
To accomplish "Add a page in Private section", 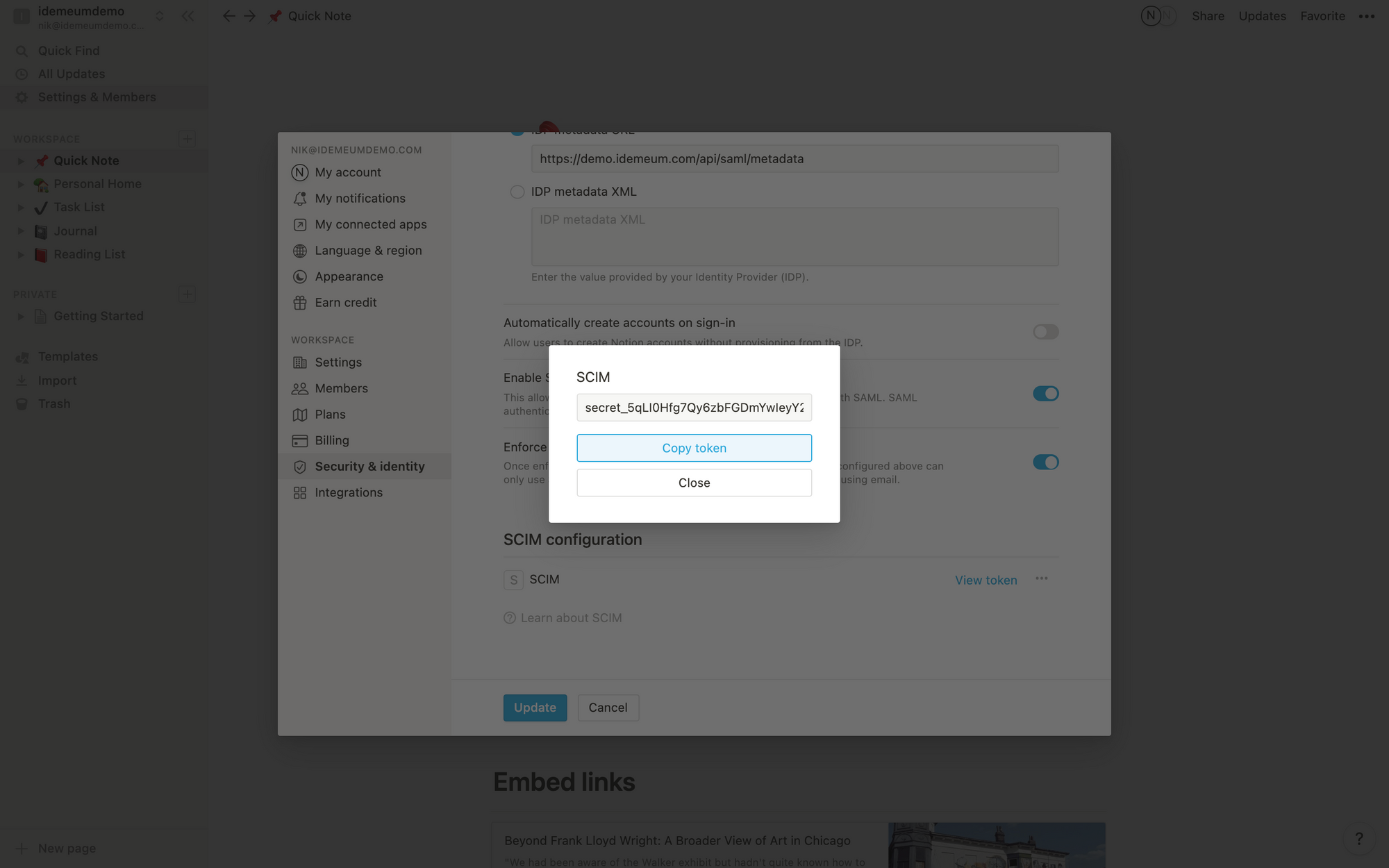I will tap(187, 294).
